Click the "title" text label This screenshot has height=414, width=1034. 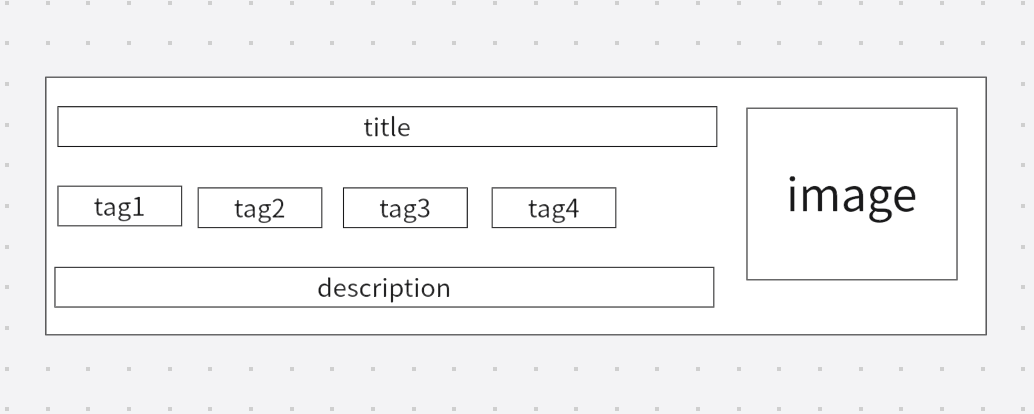(x=386, y=127)
